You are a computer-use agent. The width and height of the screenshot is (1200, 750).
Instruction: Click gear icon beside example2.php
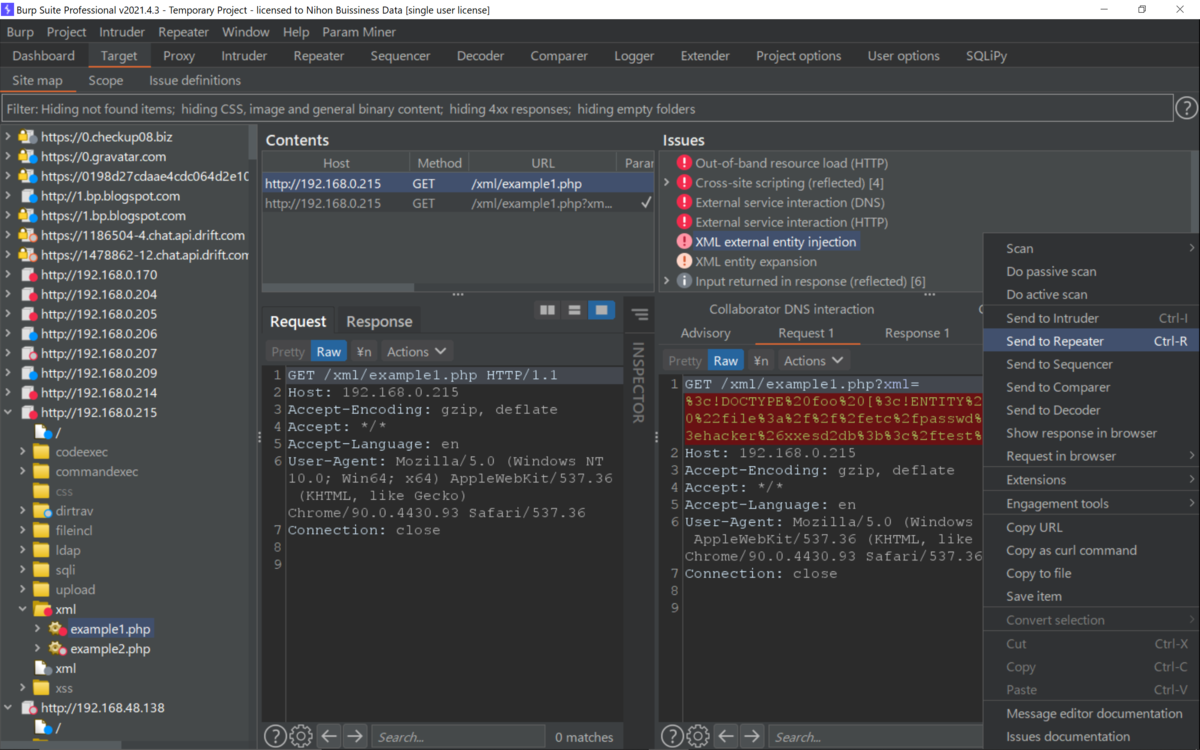click(x=57, y=649)
